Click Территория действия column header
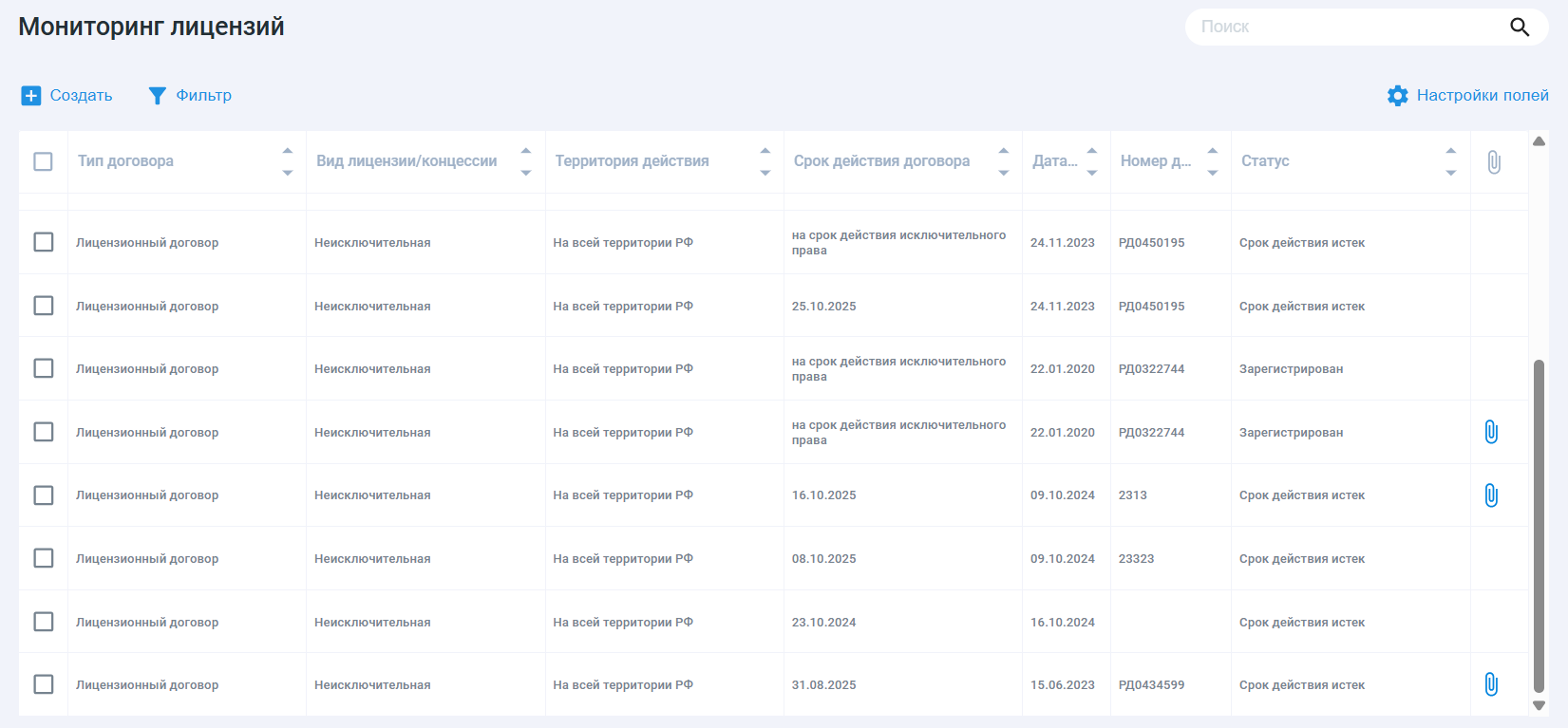This screenshot has width=1568, height=728. pos(633,161)
